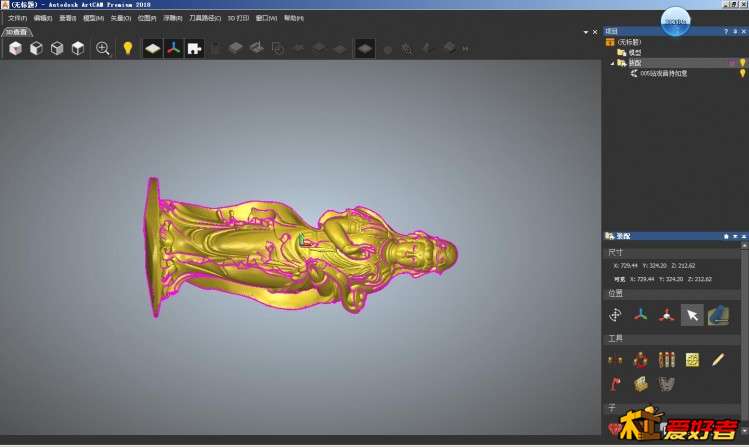Click the pink colour marker on 装配 row

coord(733,63)
